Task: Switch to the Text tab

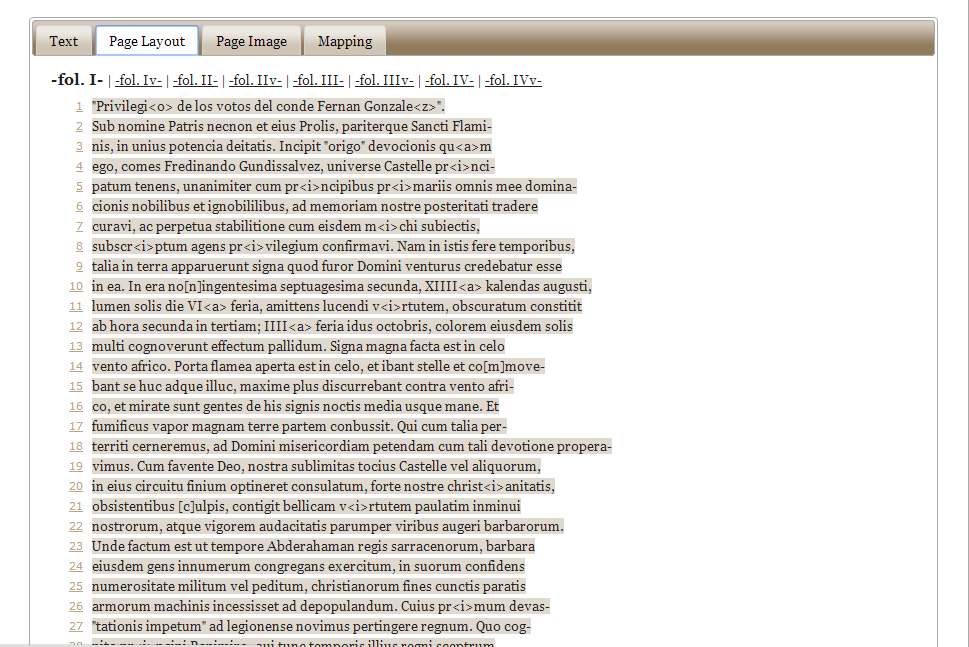Action: point(64,41)
